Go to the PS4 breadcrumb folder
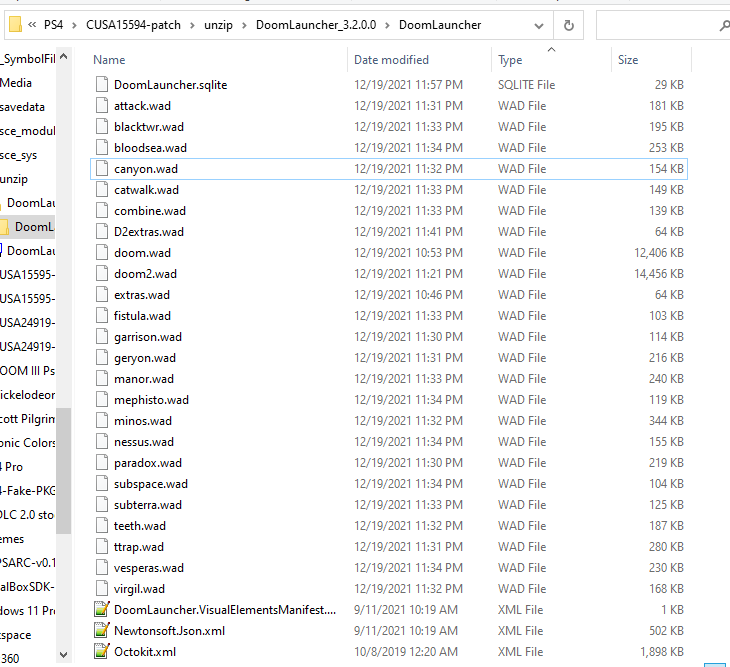Screen dimensions: 730x667 pyautogui.click(x=54, y=25)
